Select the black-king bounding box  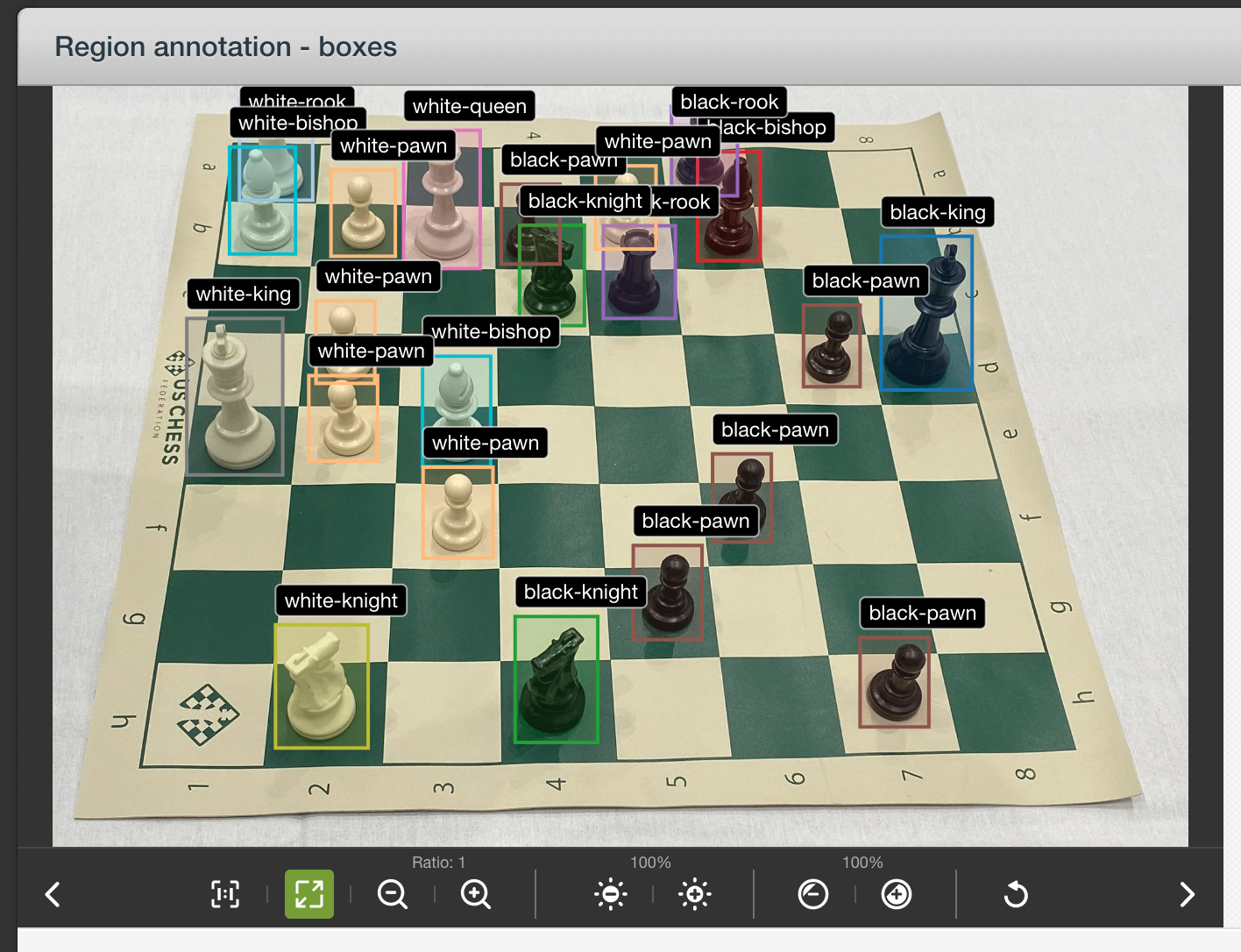point(926,311)
